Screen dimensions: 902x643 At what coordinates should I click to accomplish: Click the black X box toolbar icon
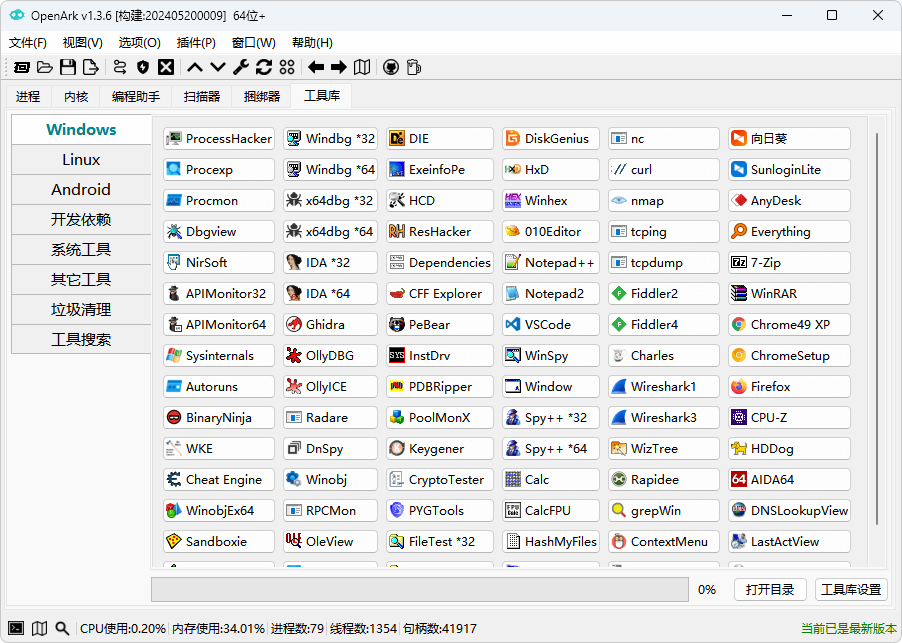tap(166, 67)
